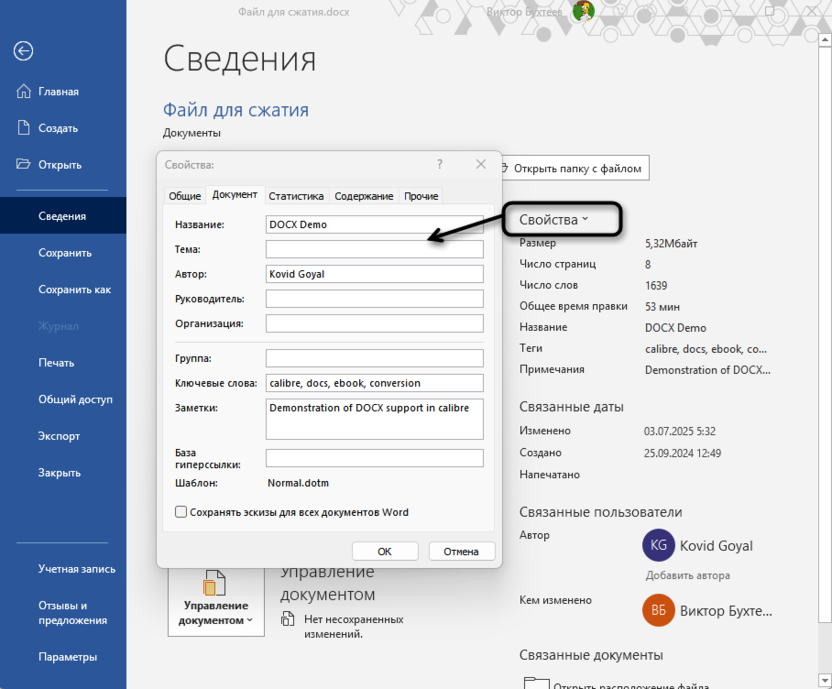This screenshot has height=689, width=832.
Task: Click Открыть расположение файла link
Action: [x=631, y=685]
